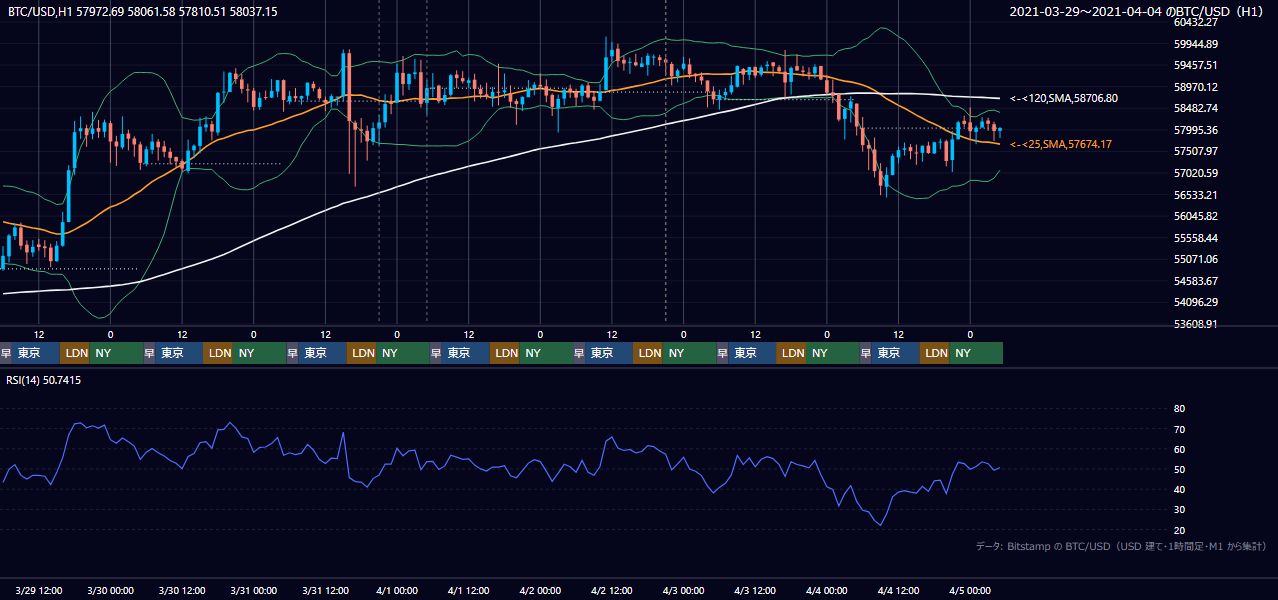Viewport: 1278px width, 600px height.
Task: Select the 3/30 00:00 time axis label
Action: click(111, 590)
